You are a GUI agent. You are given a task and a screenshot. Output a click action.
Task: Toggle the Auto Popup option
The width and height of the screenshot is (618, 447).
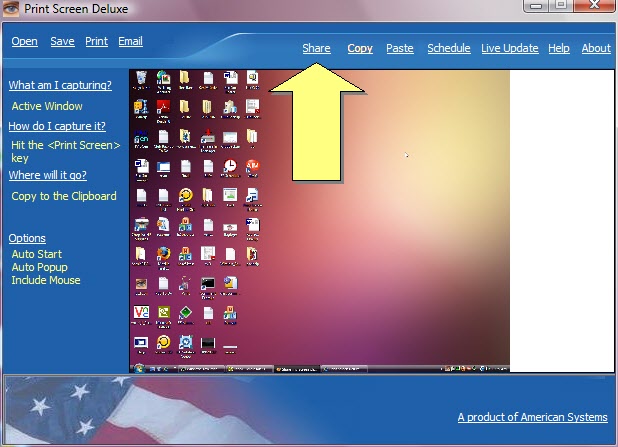(x=39, y=267)
